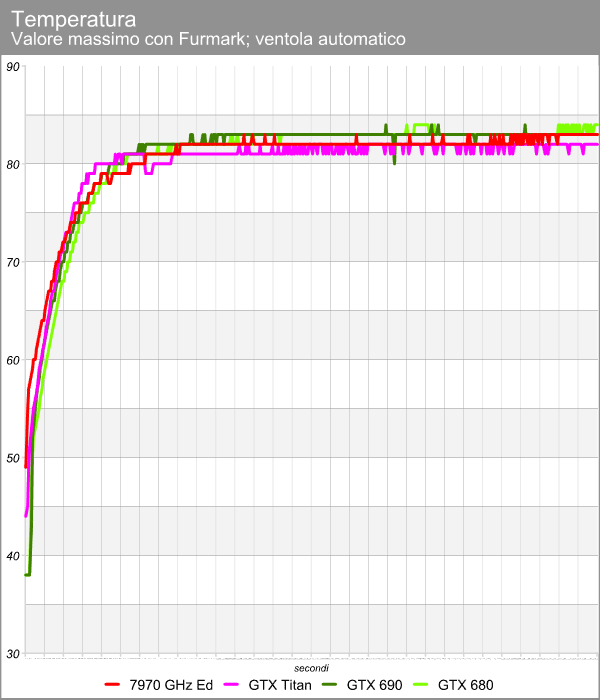Screen dimensions: 600x700
Task: Click the y-axis value 70
Action: point(13,262)
